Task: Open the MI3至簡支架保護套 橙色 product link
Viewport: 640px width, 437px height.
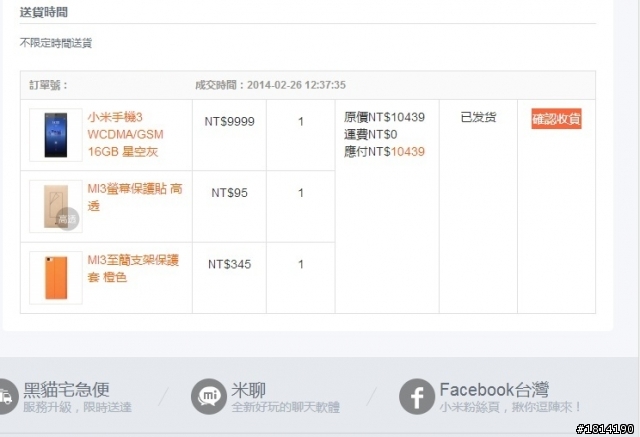Action: tap(133, 268)
